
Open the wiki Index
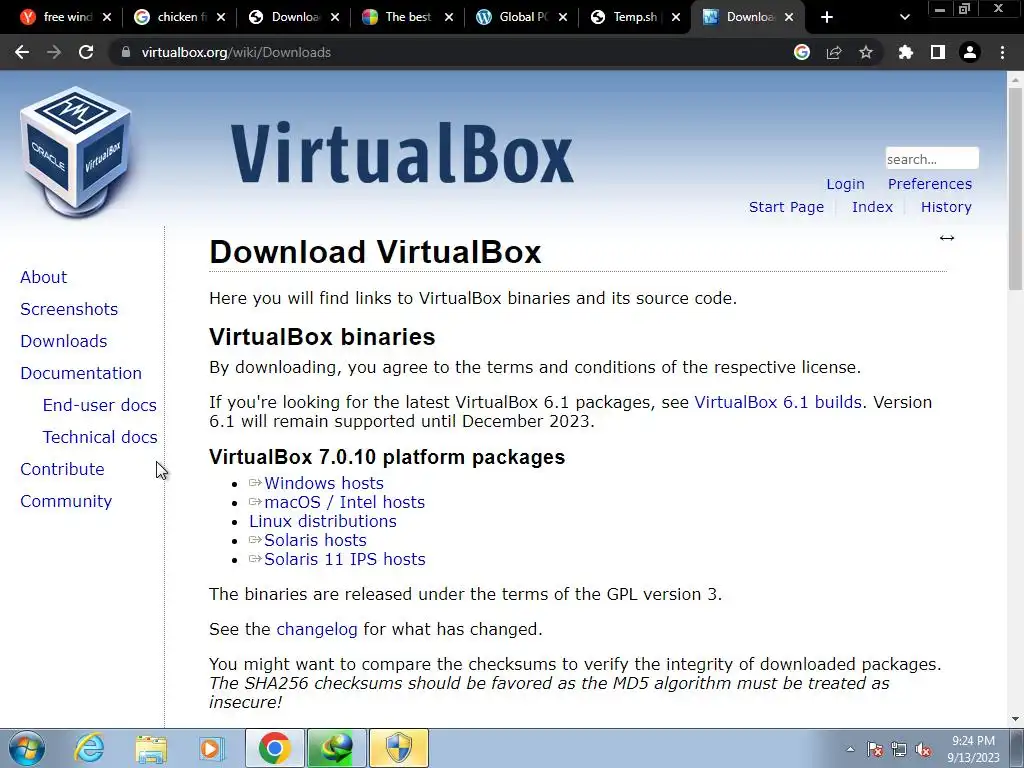click(x=872, y=207)
